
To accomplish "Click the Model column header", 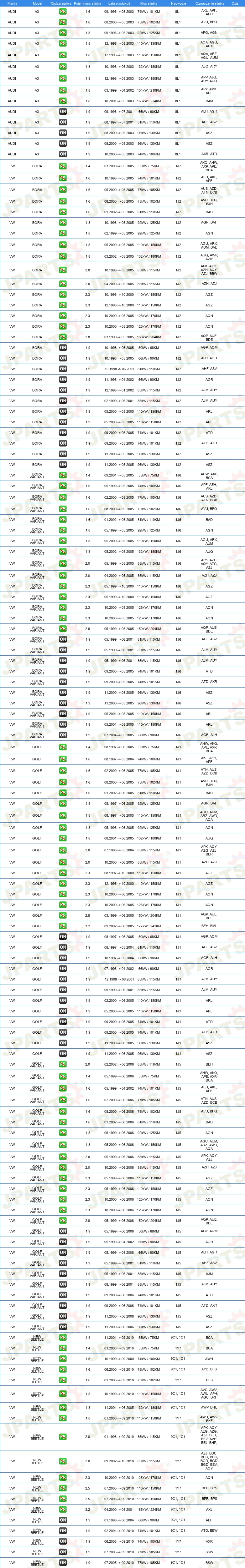I will pos(37,3).
